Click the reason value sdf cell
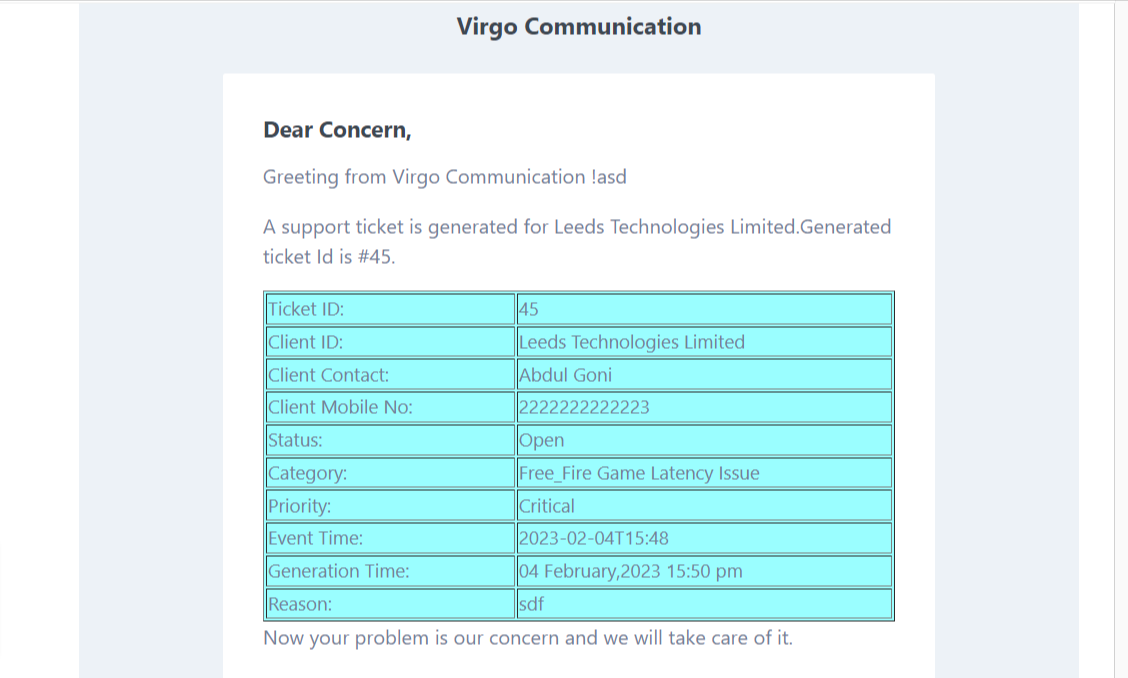This screenshot has height=678, width=1128. coord(704,604)
